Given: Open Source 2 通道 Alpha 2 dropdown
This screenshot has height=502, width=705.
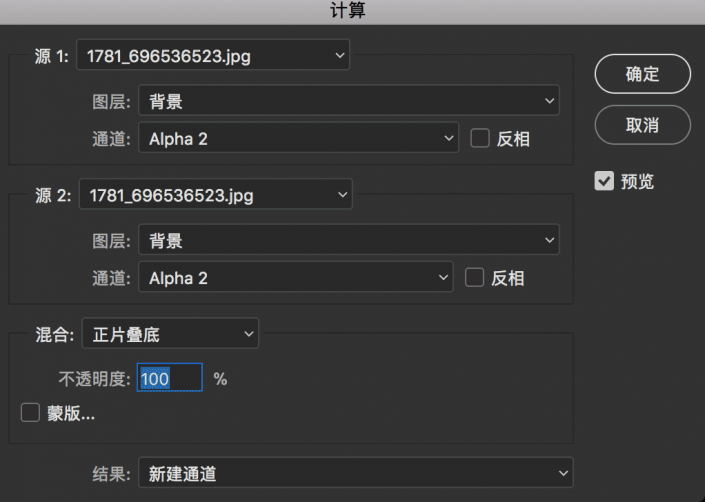Looking at the screenshot, I should point(295,278).
